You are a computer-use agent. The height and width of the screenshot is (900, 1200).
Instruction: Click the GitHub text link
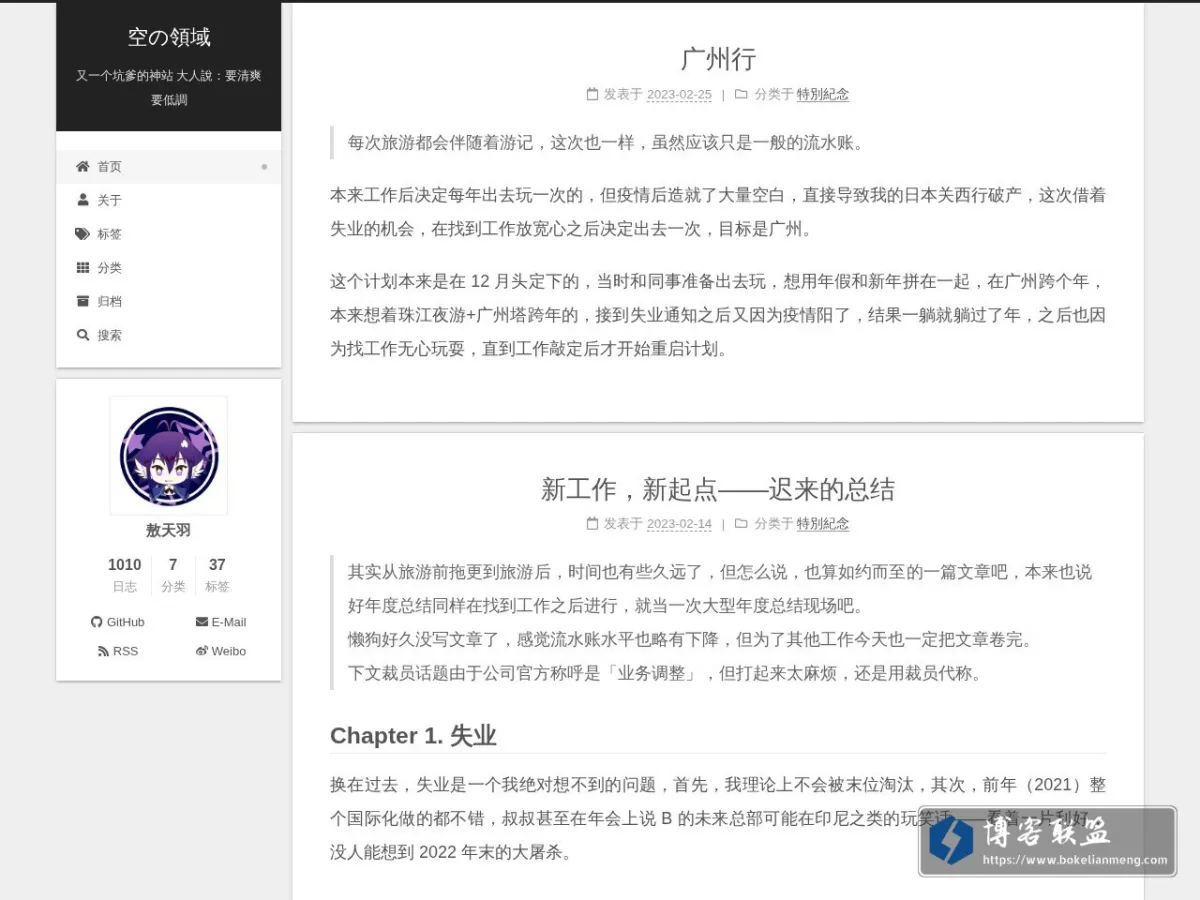(x=126, y=622)
